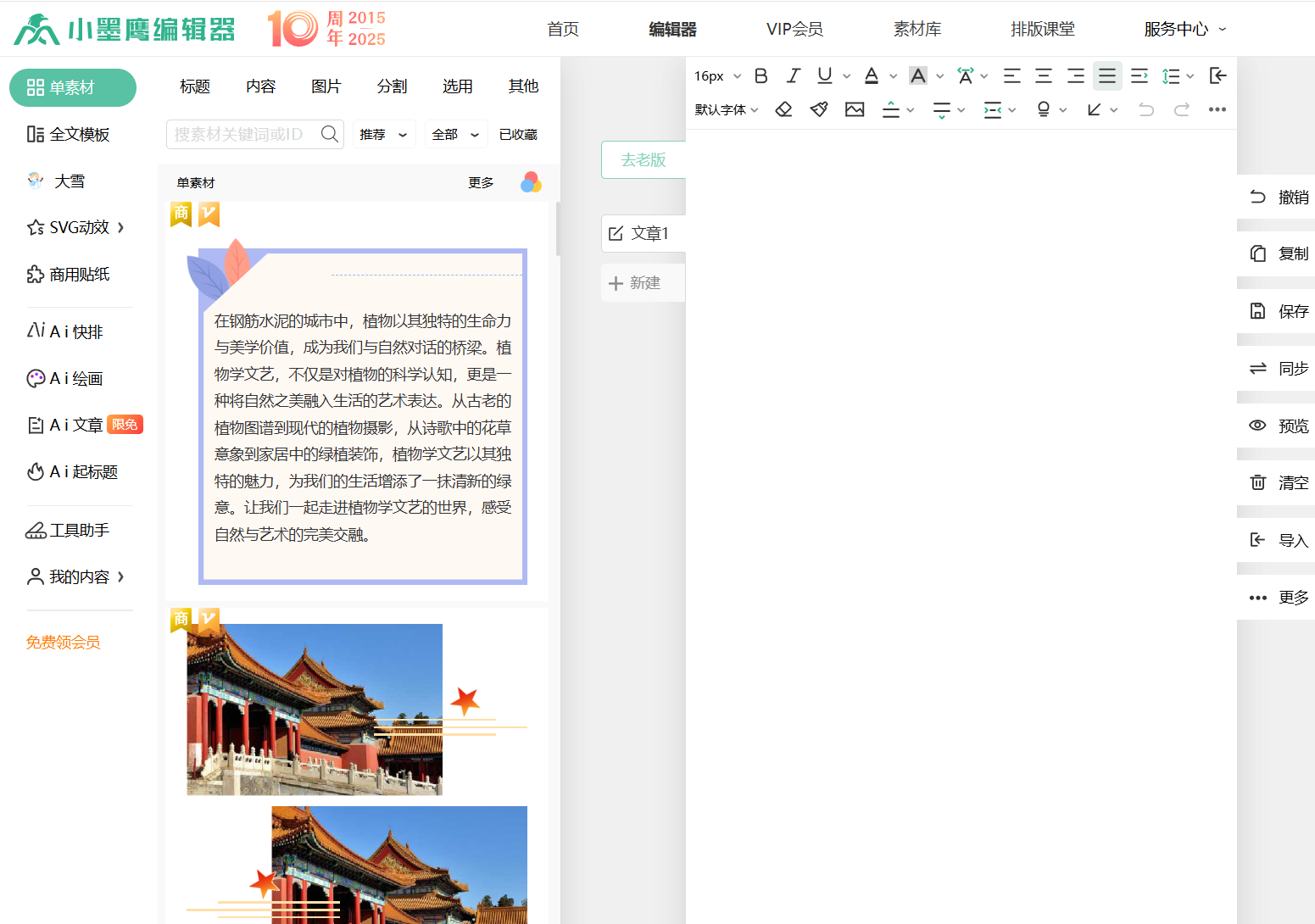Select the format painter brush icon
1315x924 pixels.
click(819, 109)
